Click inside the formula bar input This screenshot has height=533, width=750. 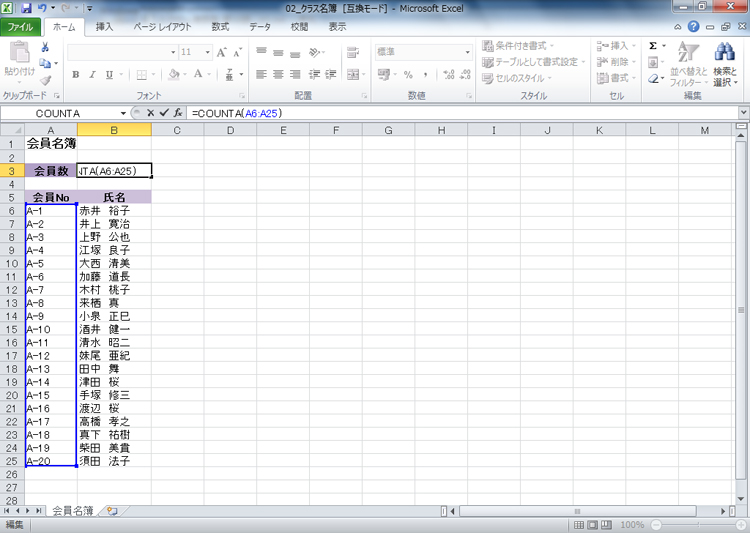[x=462, y=113]
